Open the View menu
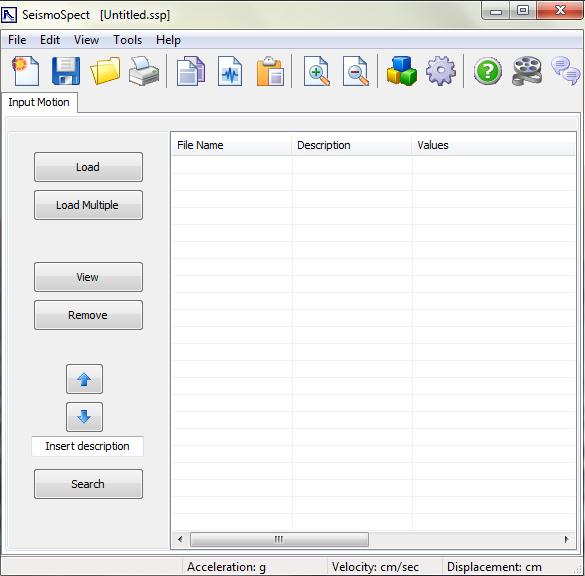Screen dimensions: 585x576 coord(86,40)
